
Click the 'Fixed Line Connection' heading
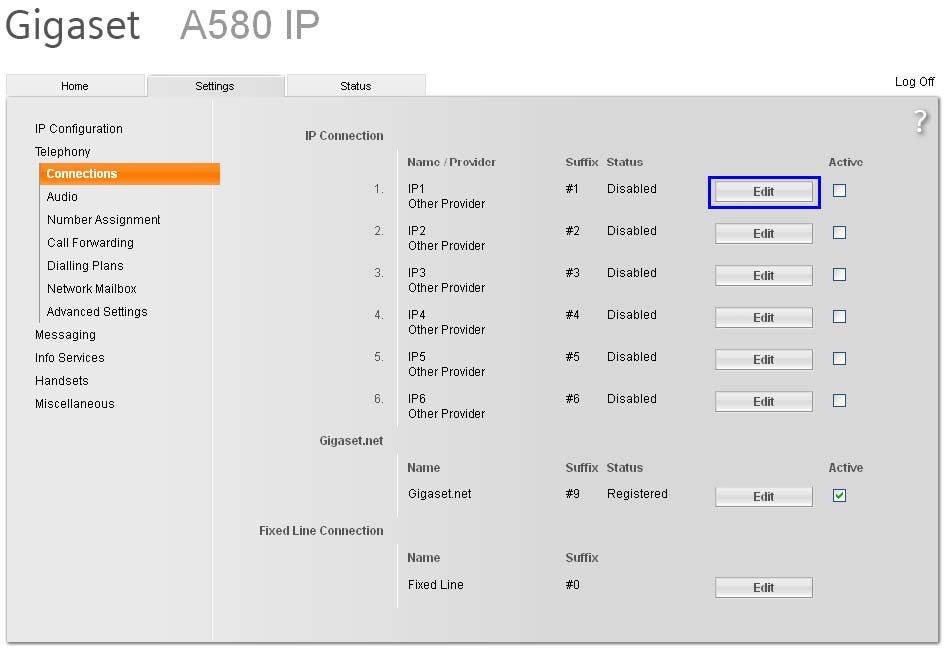pos(321,530)
